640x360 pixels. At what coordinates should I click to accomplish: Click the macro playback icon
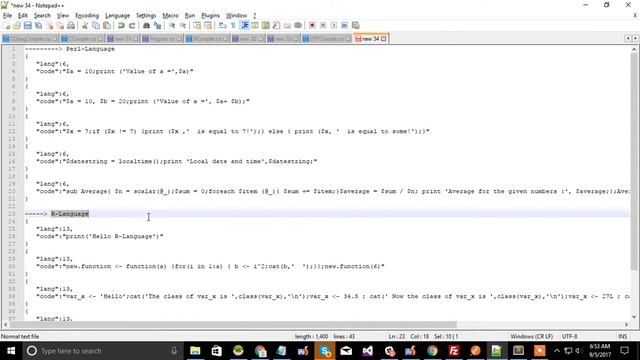coord(333,26)
